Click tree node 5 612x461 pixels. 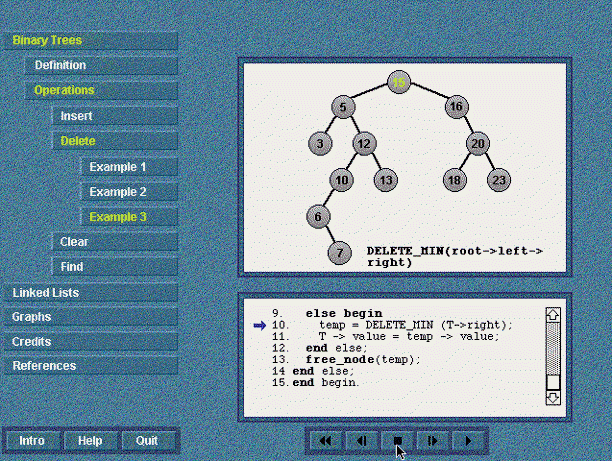343,107
